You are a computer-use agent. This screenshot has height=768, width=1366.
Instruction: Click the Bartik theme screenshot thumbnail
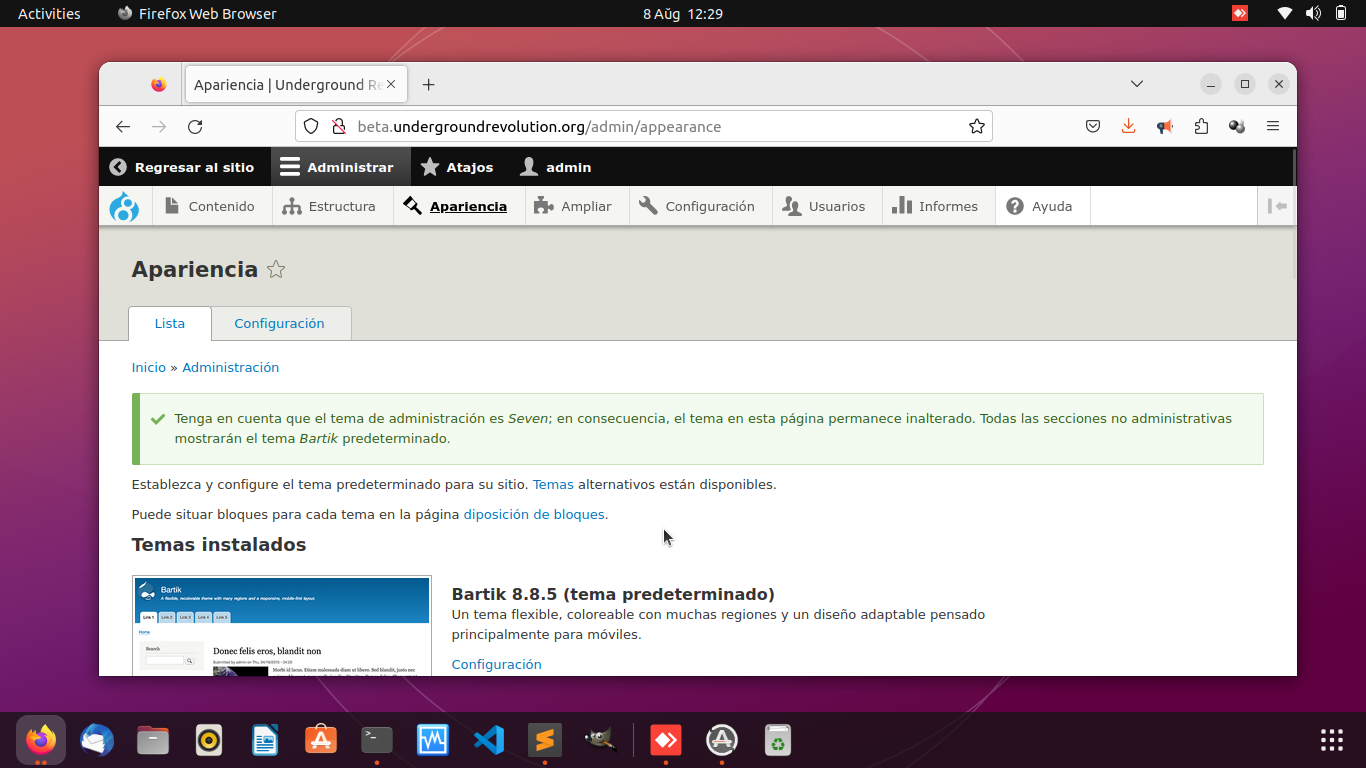pos(282,626)
